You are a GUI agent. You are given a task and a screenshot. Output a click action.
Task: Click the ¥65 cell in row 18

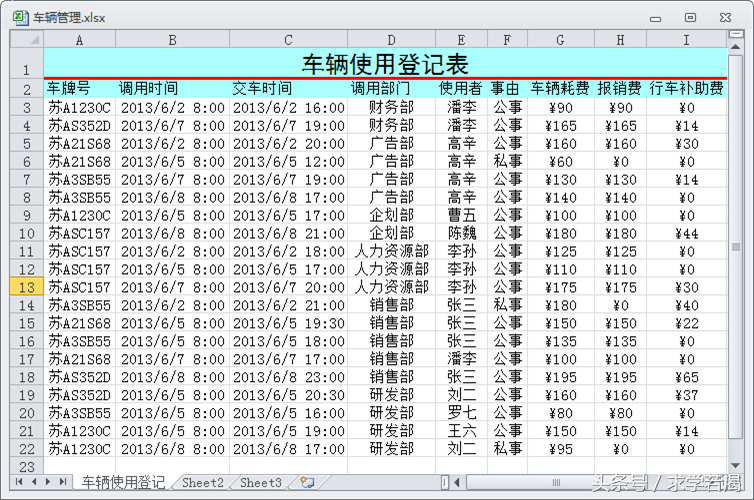(x=687, y=377)
